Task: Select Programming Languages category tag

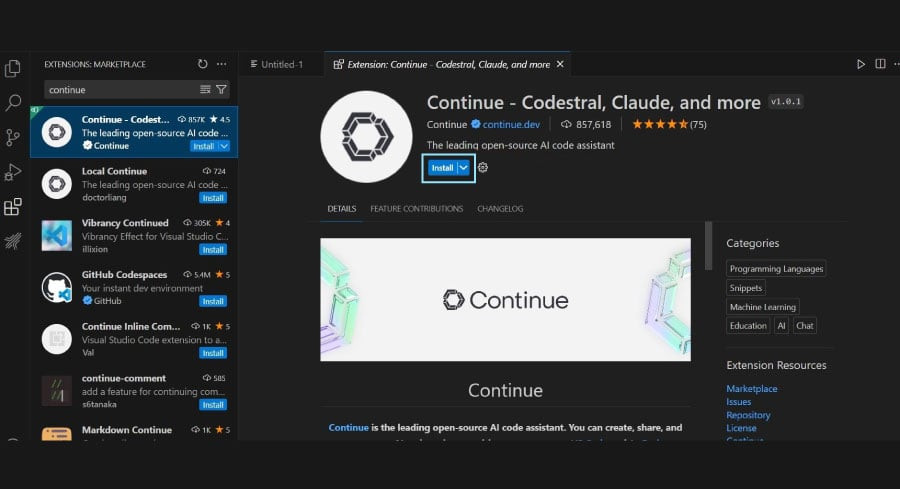Action: (776, 269)
